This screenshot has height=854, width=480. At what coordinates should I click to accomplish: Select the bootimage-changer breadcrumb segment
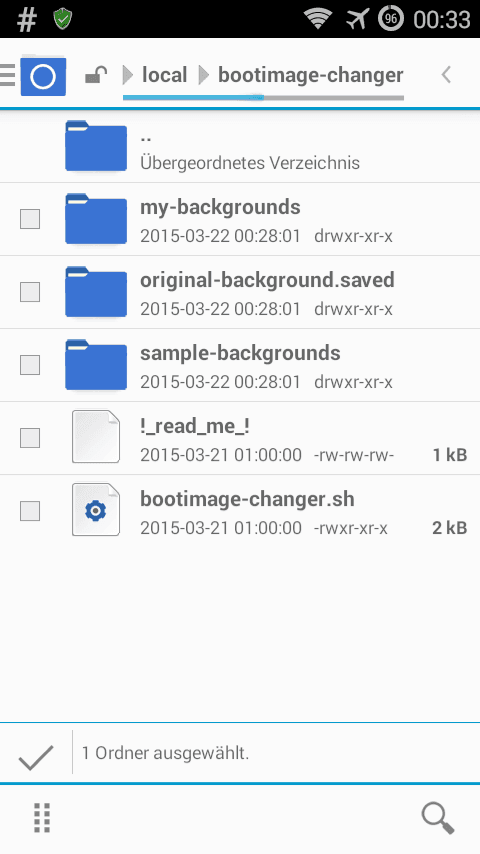[x=311, y=75]
